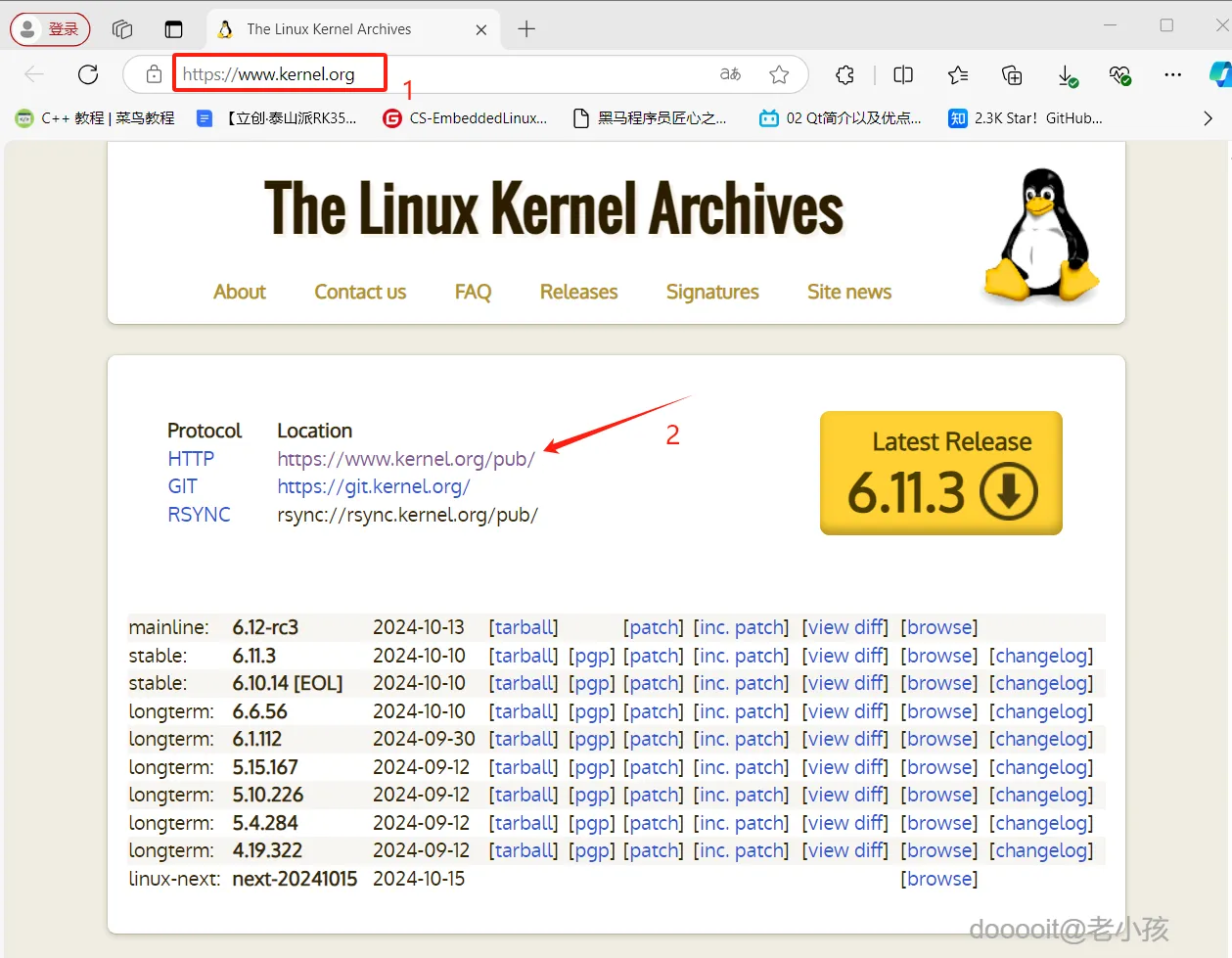1232x958 pixels.
Task: Open the extensions puzzle icon
Action: (x=844, y=74)
